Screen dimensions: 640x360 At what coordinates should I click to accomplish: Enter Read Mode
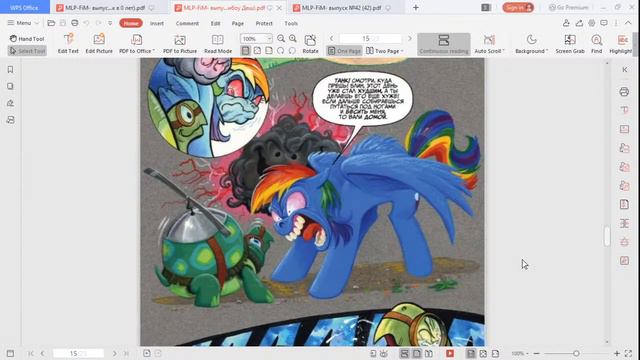(x=218, y=44)
